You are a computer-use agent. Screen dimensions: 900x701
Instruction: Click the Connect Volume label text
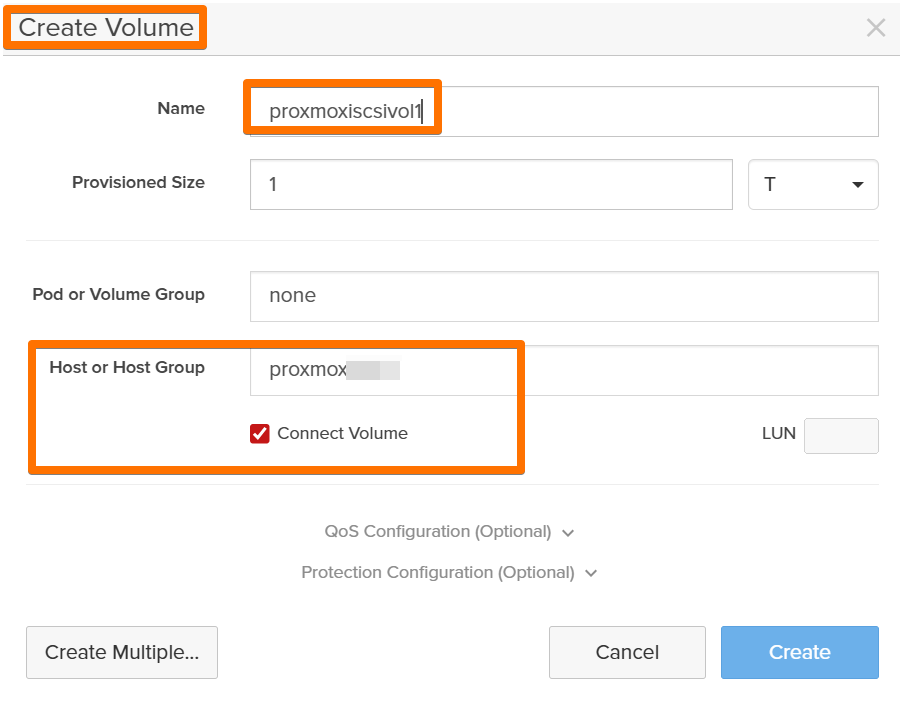342,433
